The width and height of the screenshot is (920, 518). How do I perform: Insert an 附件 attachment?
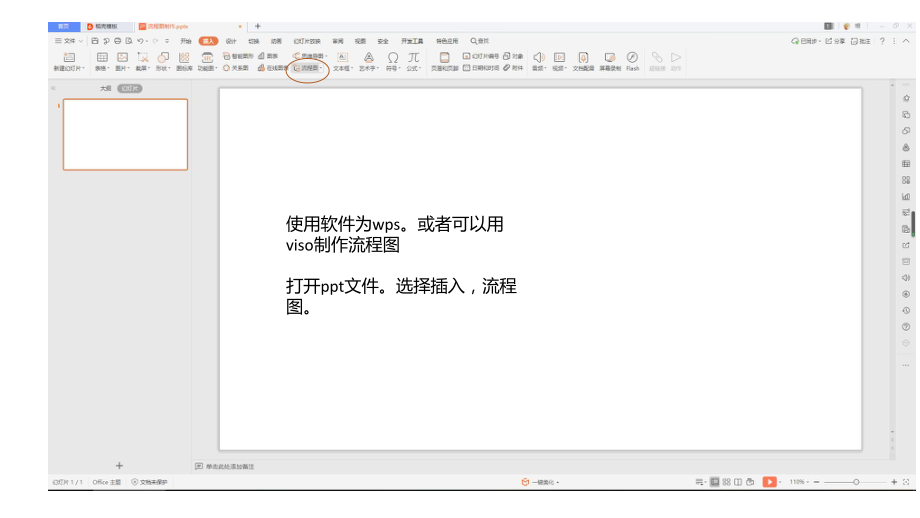coord(513,68)
